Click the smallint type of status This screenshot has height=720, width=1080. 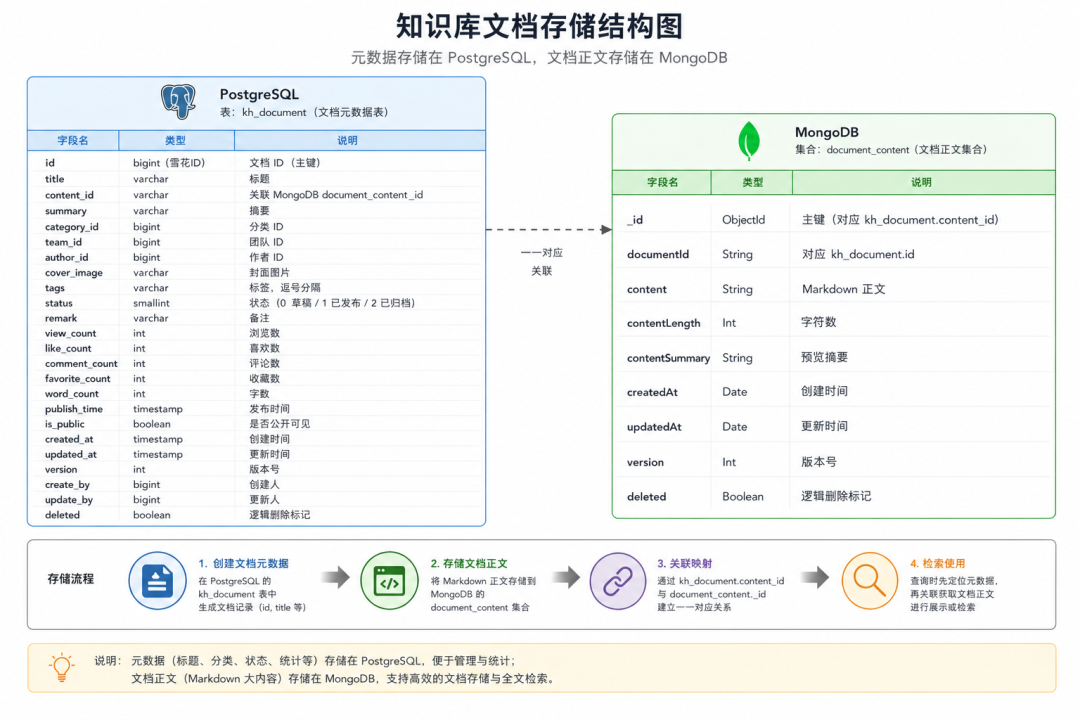click(151, 303)
